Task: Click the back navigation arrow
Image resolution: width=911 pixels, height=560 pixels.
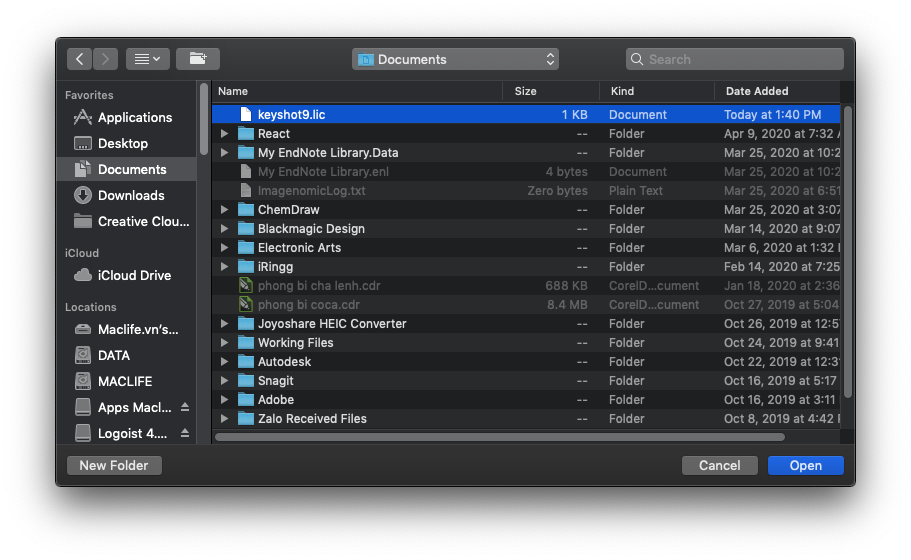Action: 80,59
